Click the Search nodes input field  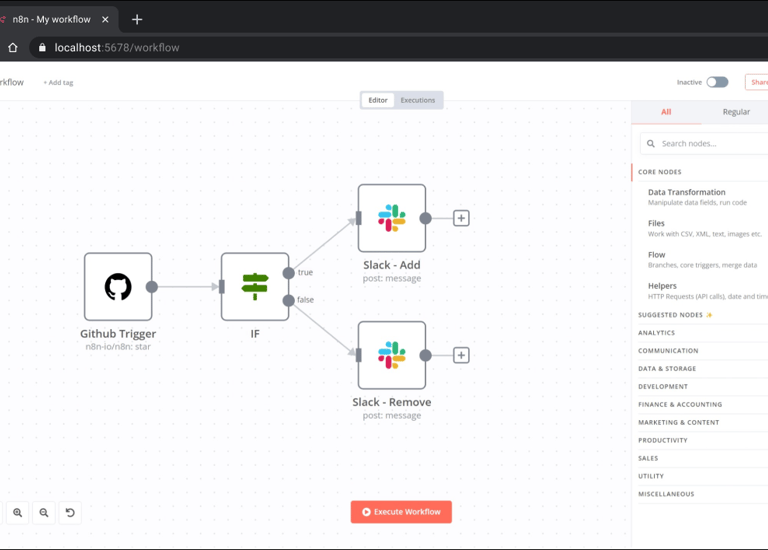704,143
